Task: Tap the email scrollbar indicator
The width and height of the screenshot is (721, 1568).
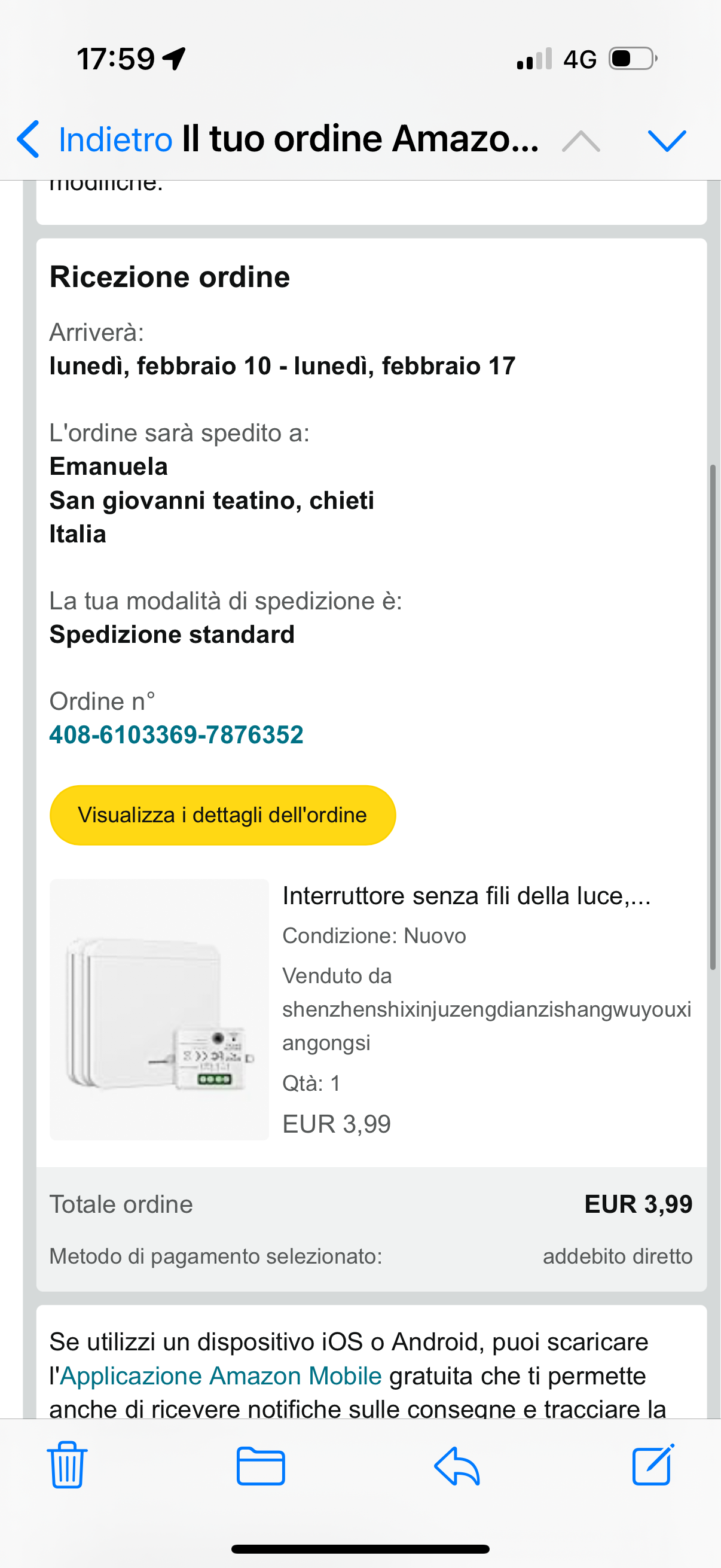Action: [x=713, y=717]
